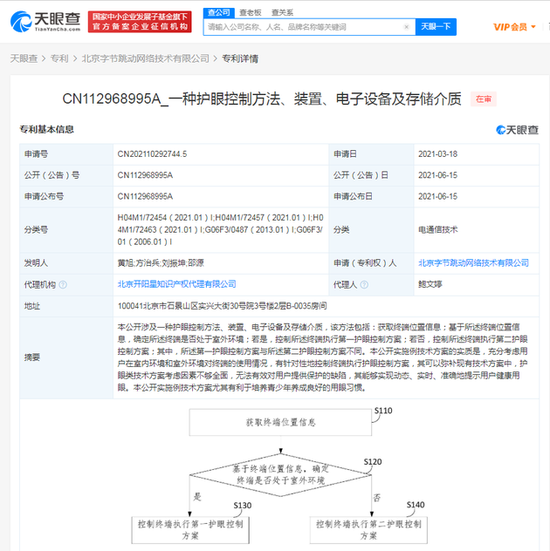Click the 地址 label cell
Screen dimensions: 550x551
click(66, 306)
